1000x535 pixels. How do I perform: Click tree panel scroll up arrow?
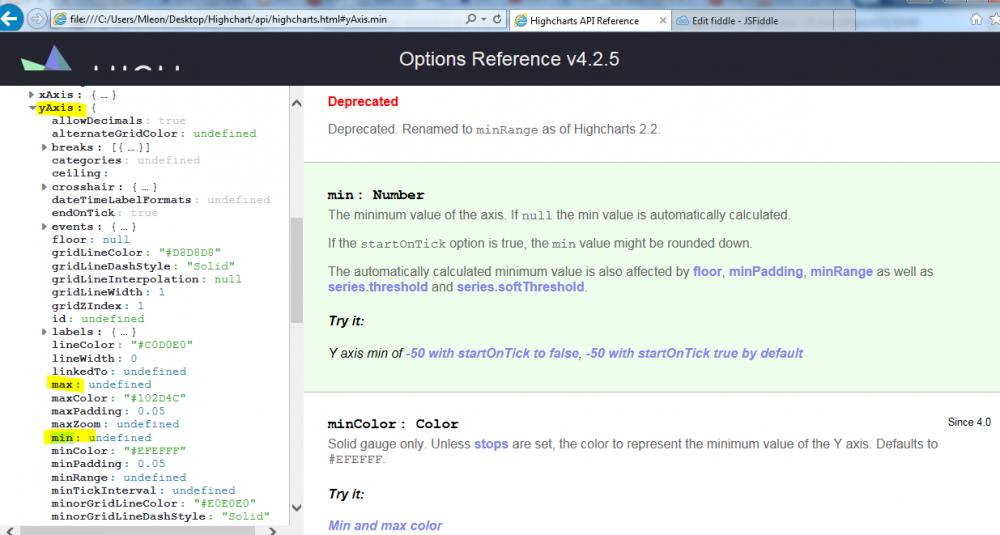click(x=297, y=103)
